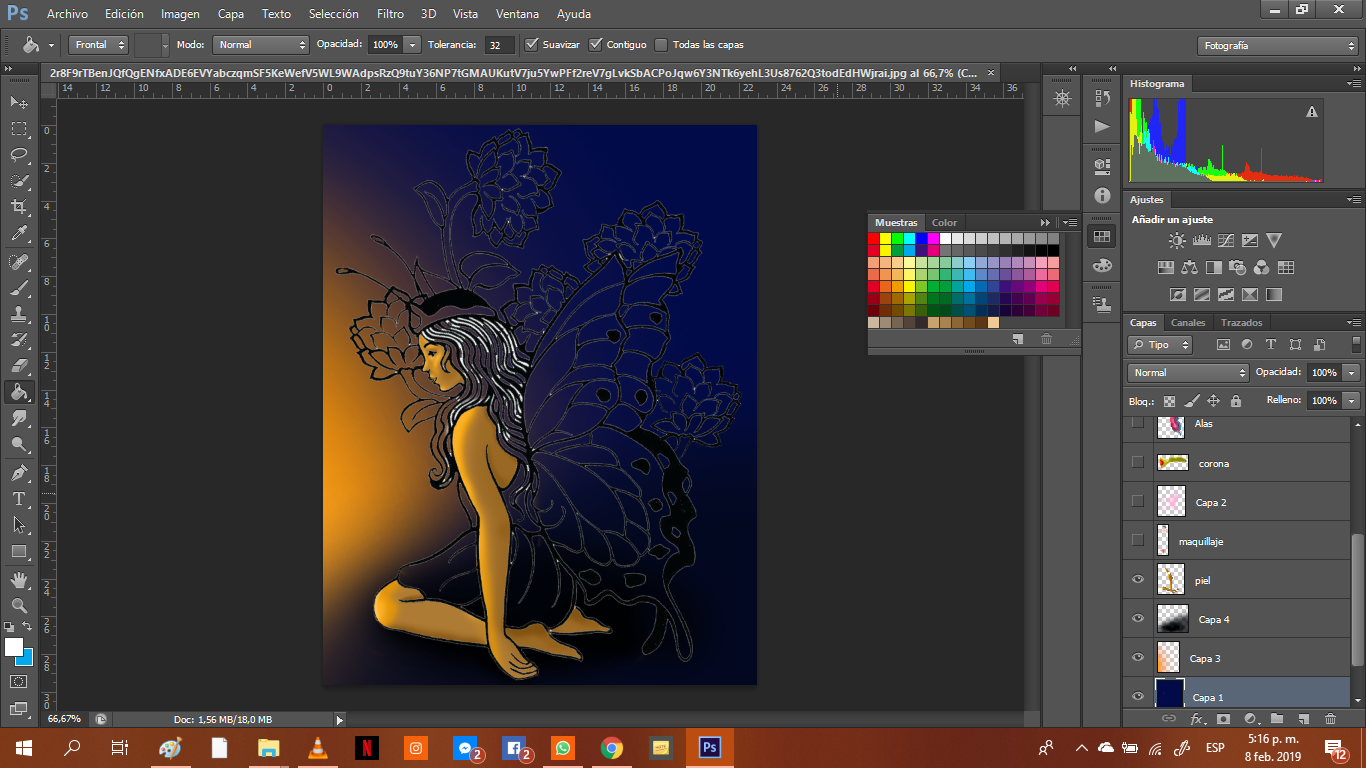Enable the Todas las capas checkbox
The height and width of the screenshot is (768, 1366).
pos(661,45)
